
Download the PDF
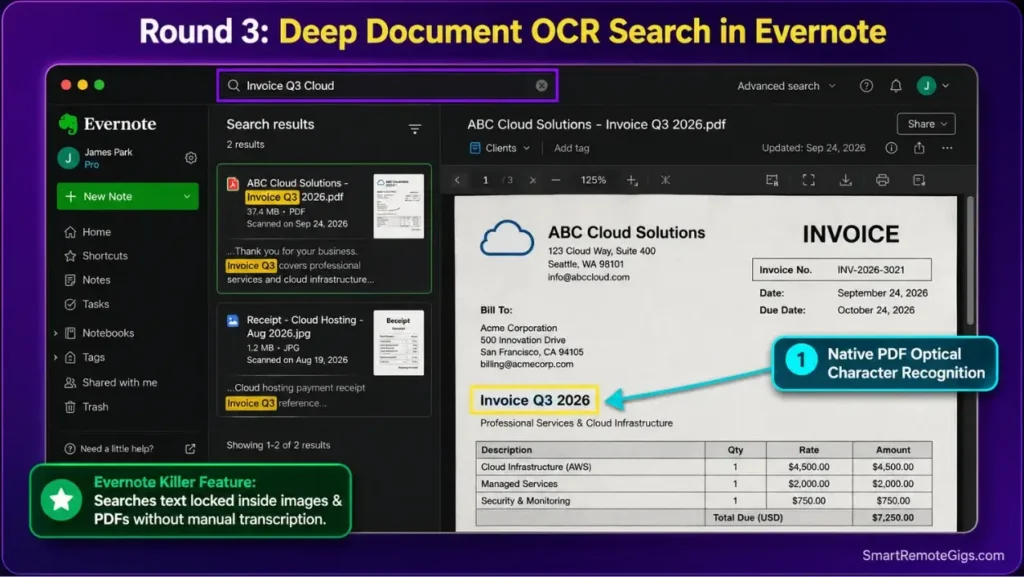pyautogui.click(x=846, y=180)
